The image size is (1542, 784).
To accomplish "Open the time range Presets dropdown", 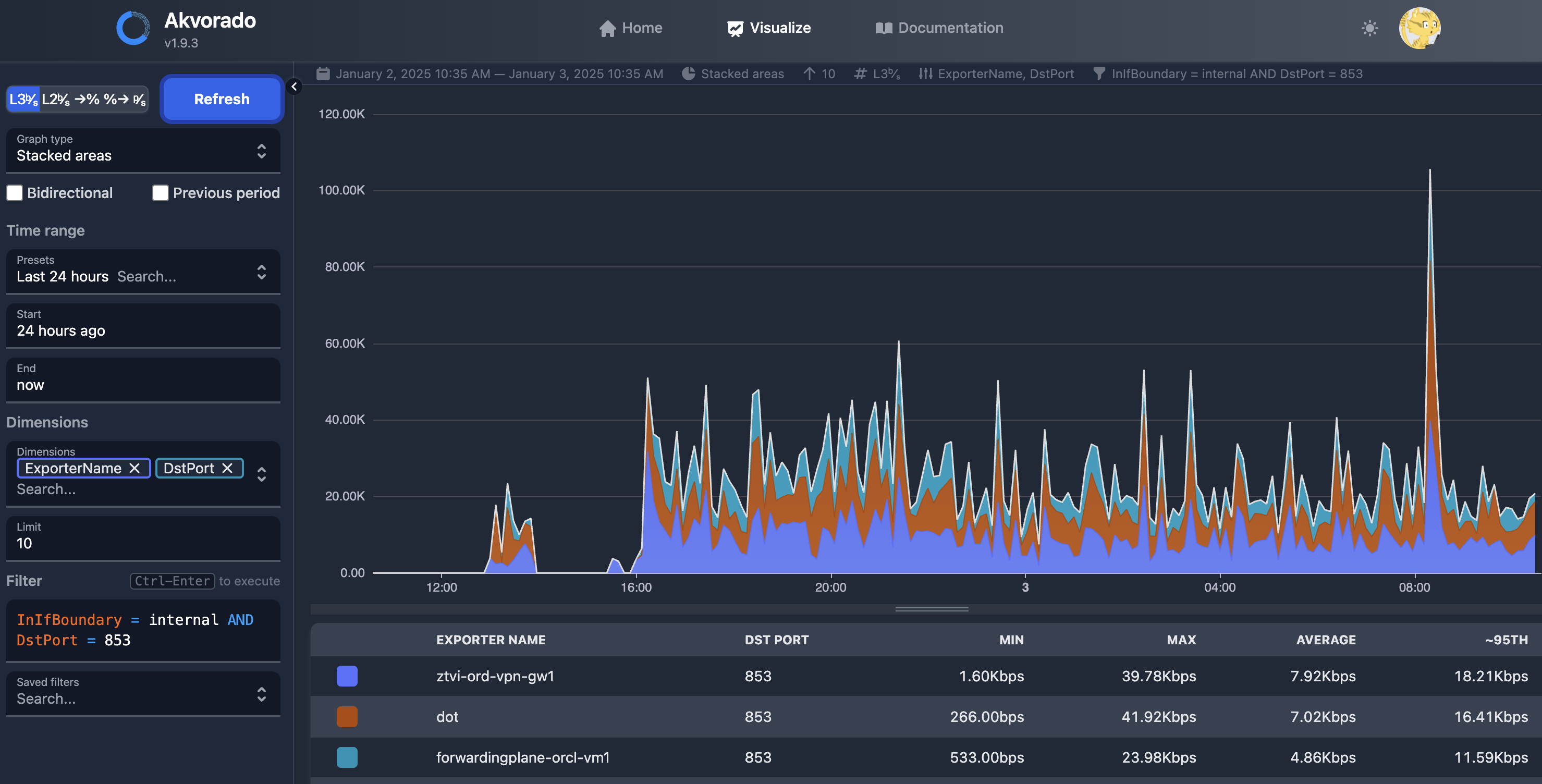I will click(143, 271).
